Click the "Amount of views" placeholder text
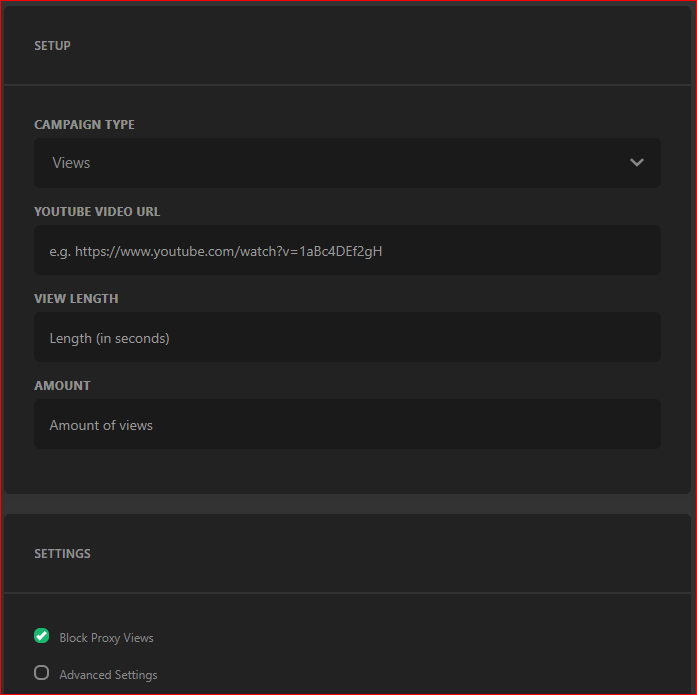 (x=101, y=426)
